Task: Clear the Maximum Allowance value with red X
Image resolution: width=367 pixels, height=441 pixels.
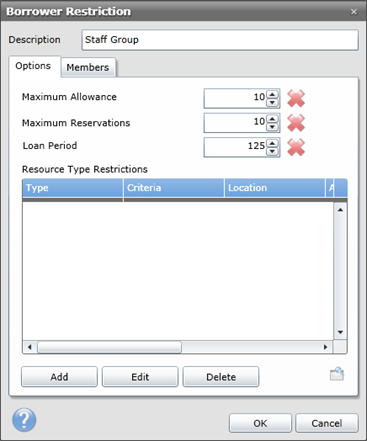Action: pos(296,98)
